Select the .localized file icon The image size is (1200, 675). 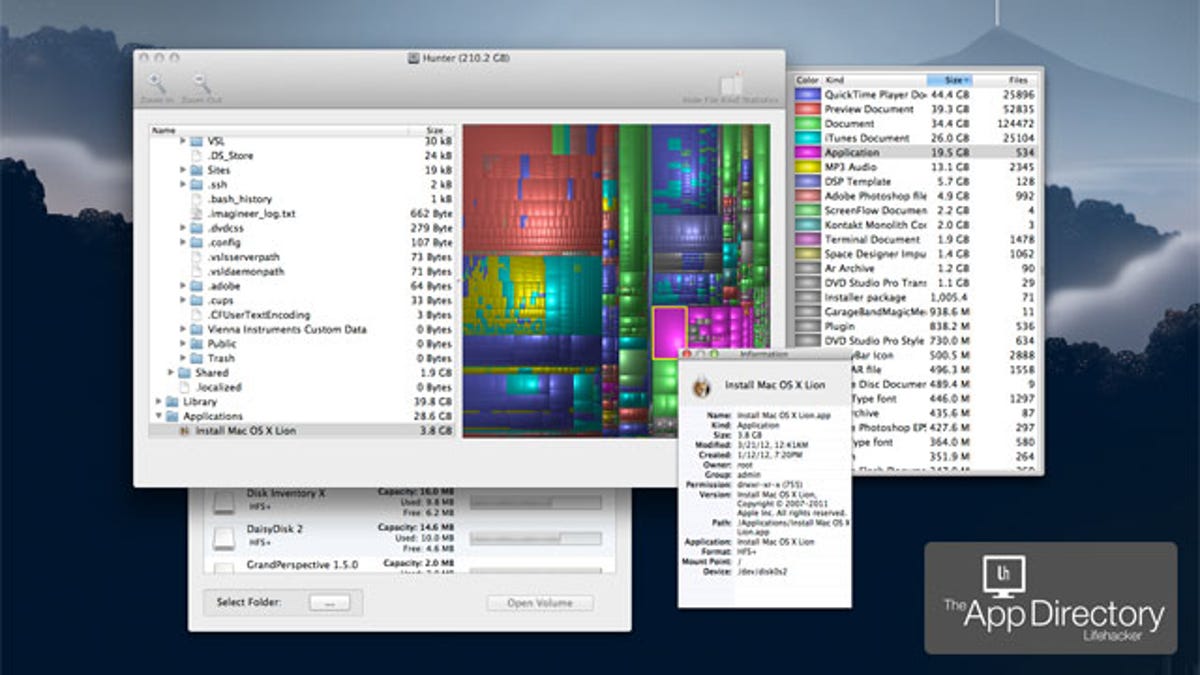coord(184,387)
